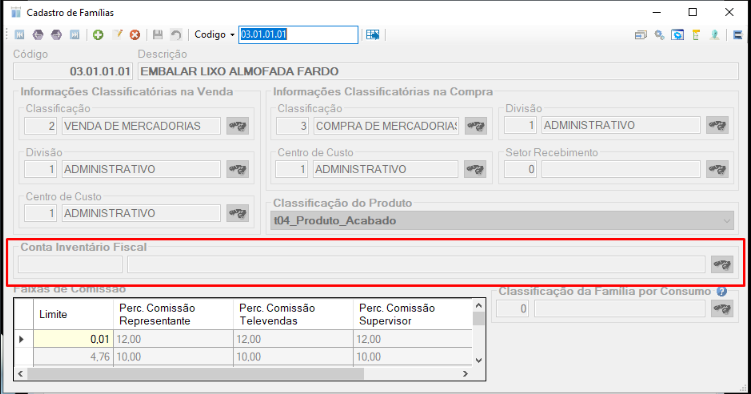Click the Compra Classificação code field with 3

pyautogui.click(x=292, y=126)
